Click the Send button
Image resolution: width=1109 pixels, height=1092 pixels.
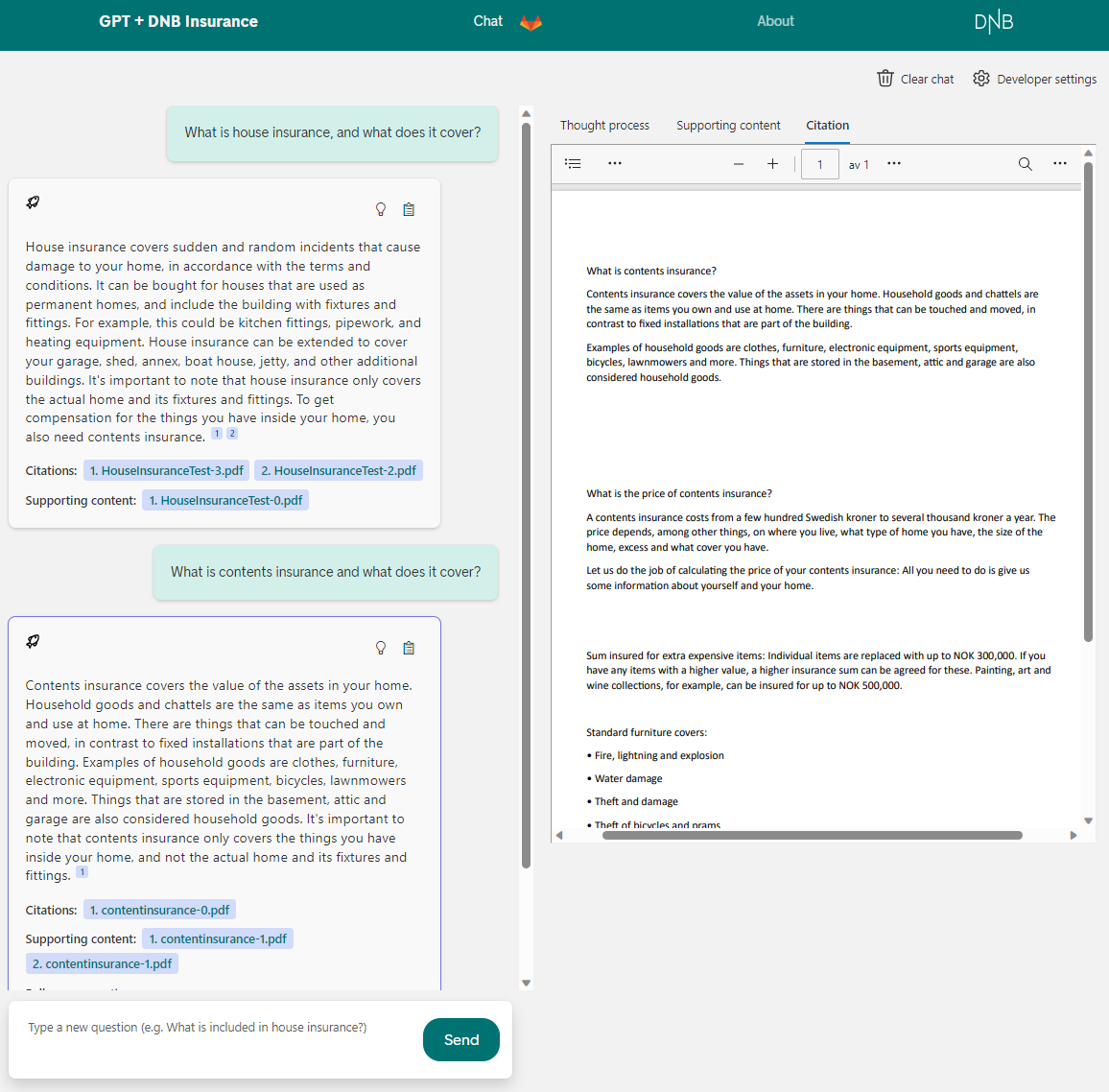point(461,1039)
